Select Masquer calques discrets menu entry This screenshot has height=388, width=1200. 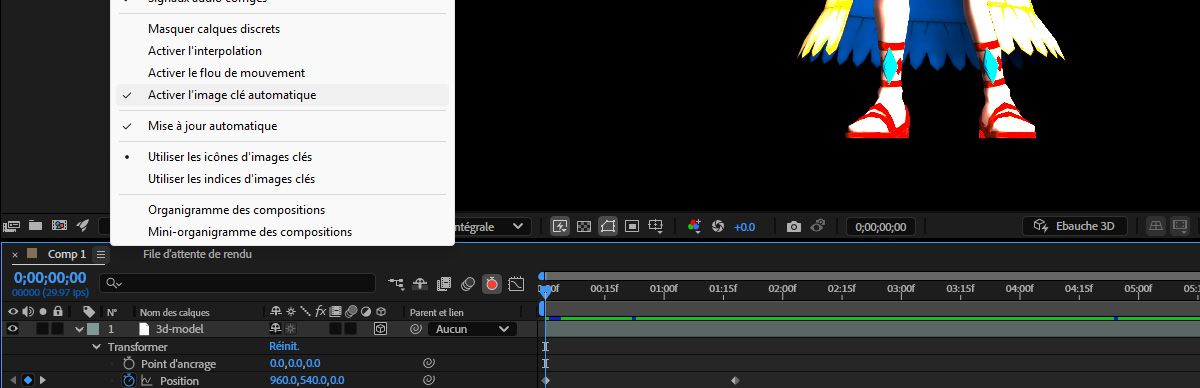(282, 29)
